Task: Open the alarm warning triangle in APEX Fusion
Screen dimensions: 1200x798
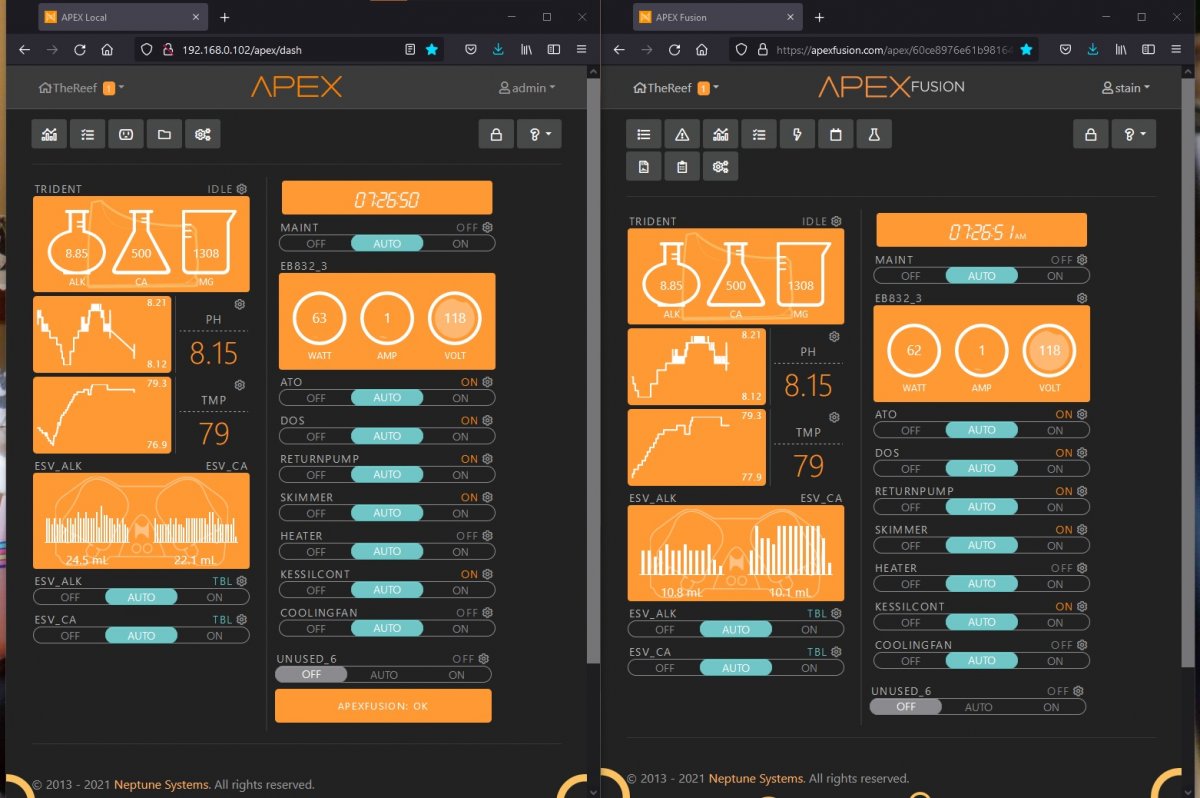Action: pos(682,134)
